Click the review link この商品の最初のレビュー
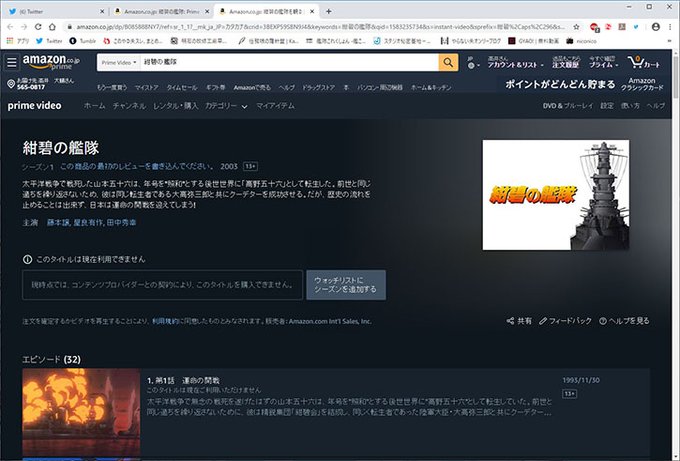The width and height of the screenshot is (680, 461). pos(136,167)
